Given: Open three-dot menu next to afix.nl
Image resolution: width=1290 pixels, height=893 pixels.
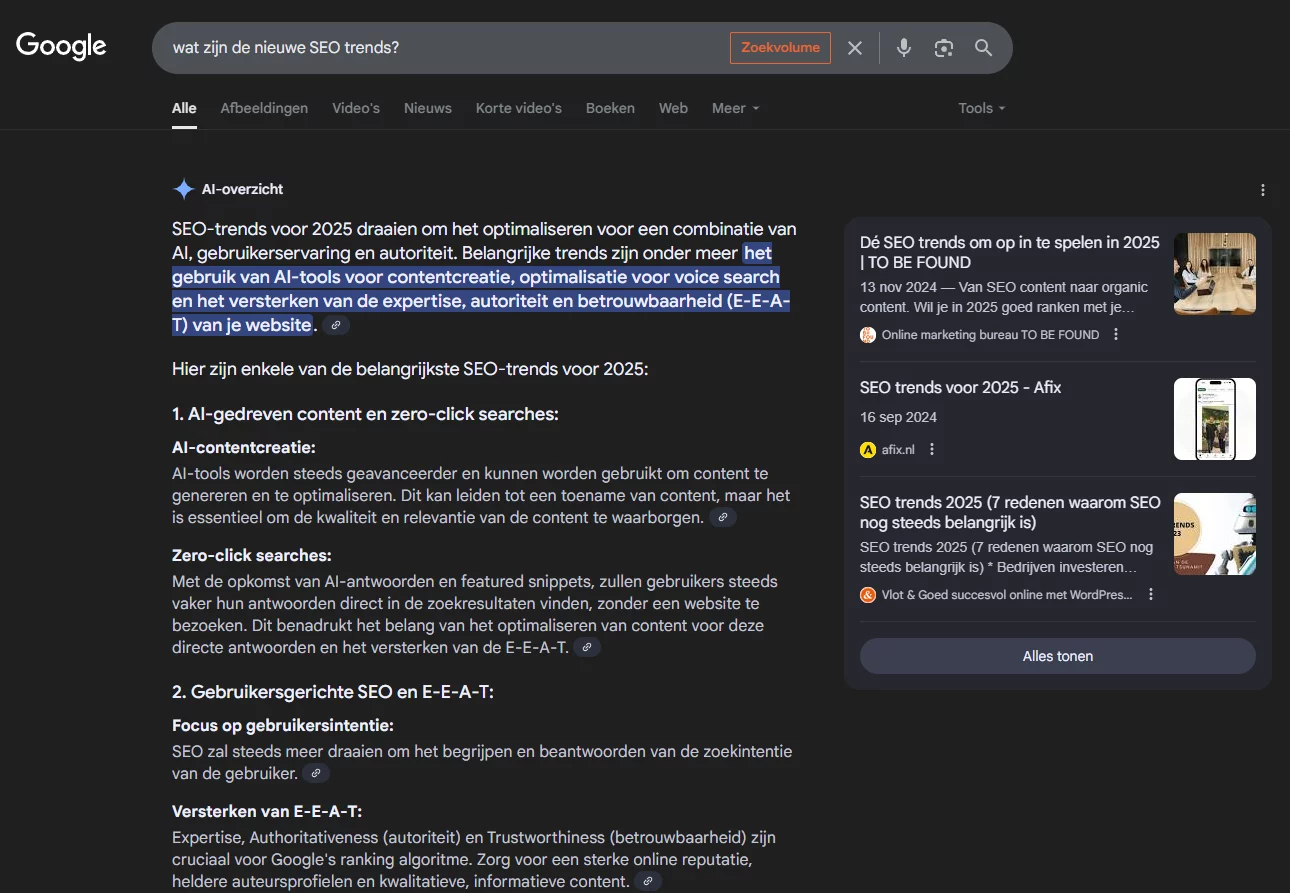Looking at the screenshot, I should [x=932, y=450].
